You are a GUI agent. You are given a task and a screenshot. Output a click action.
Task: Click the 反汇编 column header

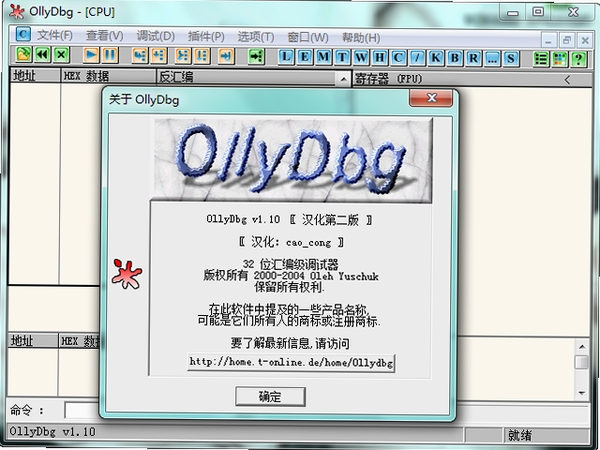coord(246,77)
